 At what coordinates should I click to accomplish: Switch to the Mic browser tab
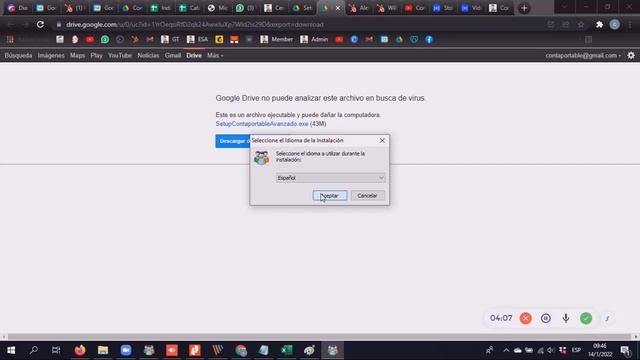(218, 8)
